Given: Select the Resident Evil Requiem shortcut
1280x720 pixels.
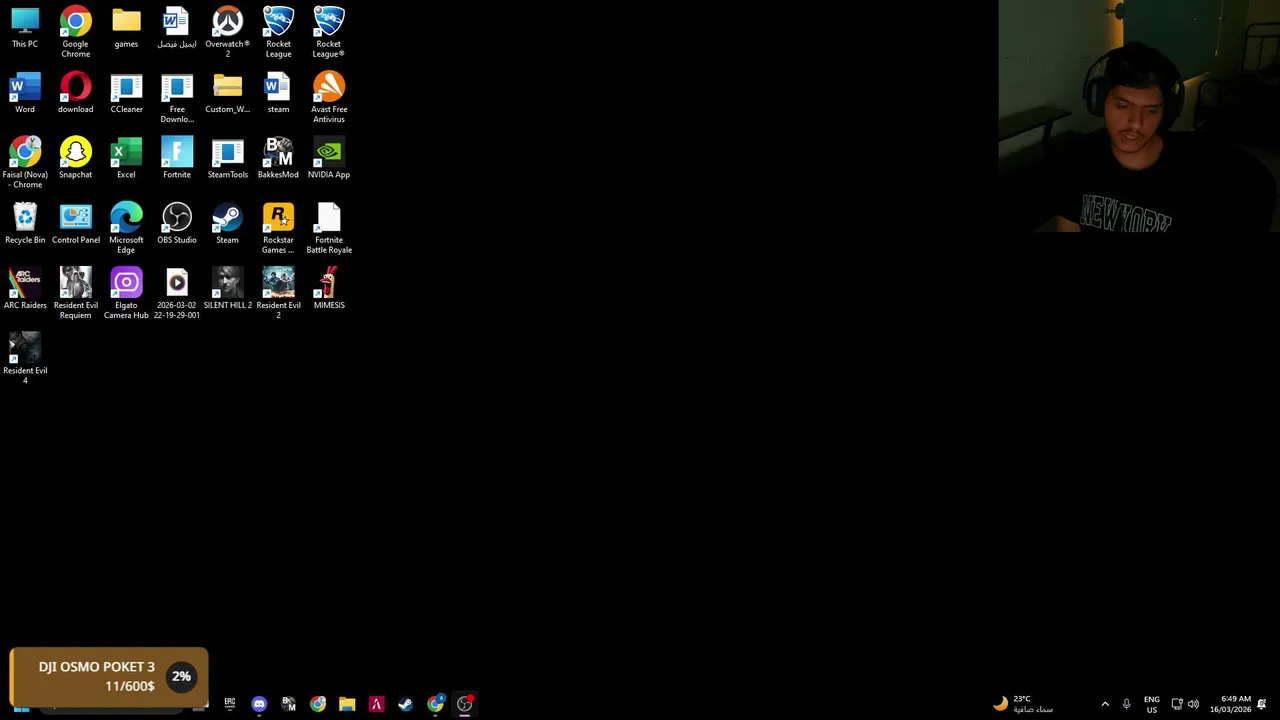Looking at the screenshot, I should [x=75, y=293].
